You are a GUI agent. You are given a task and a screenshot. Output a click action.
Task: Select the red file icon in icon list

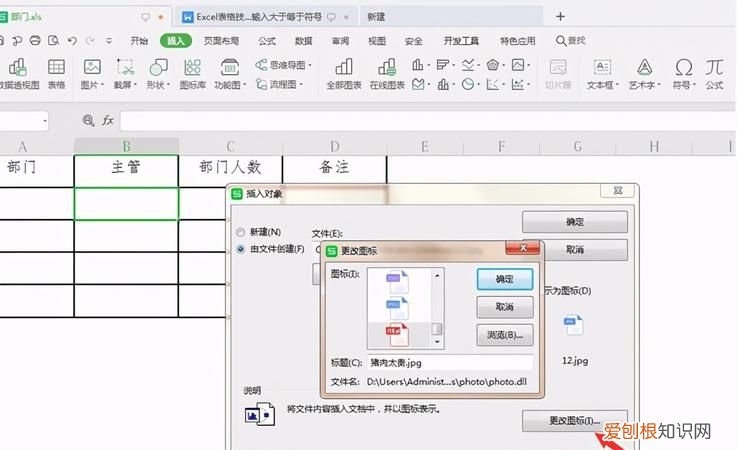coord(398,335)
